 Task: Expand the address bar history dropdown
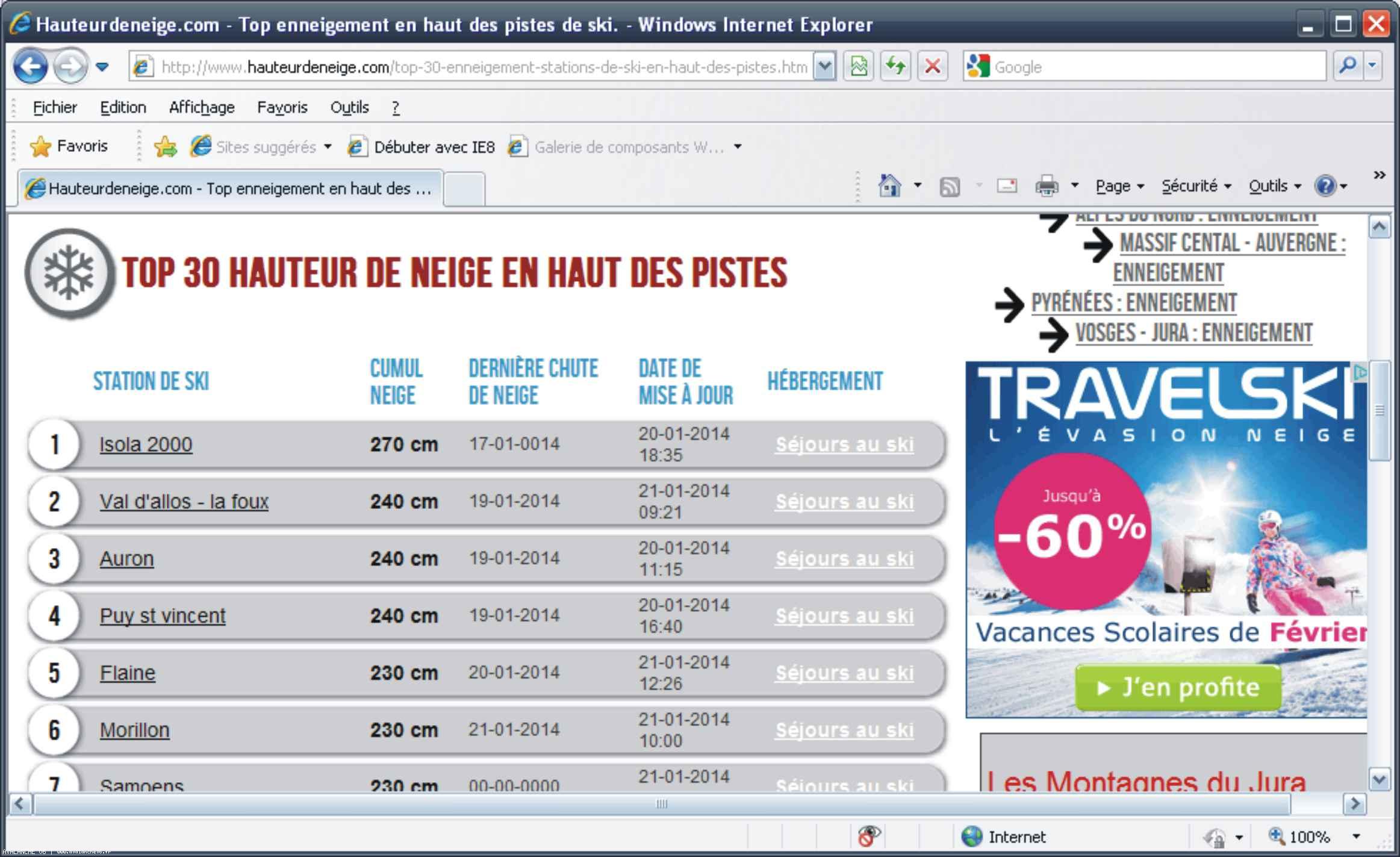[x=824, y=66]
